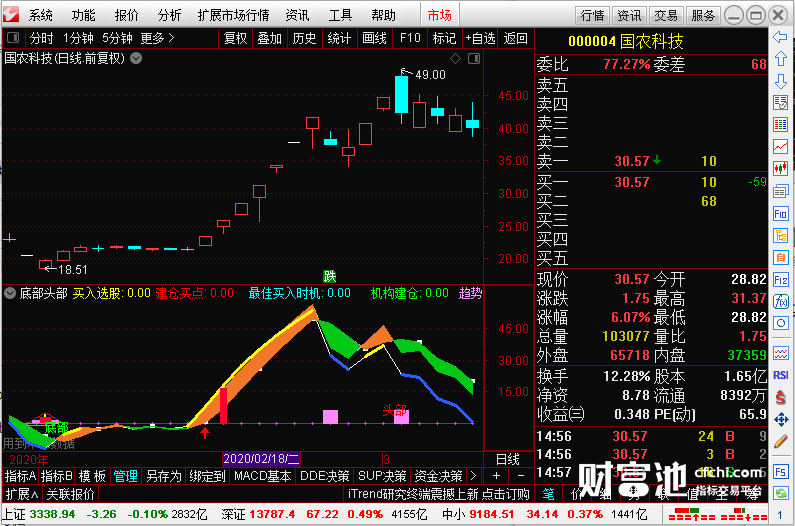
Task: Click the 服务 button
Action: click(703, 15)
